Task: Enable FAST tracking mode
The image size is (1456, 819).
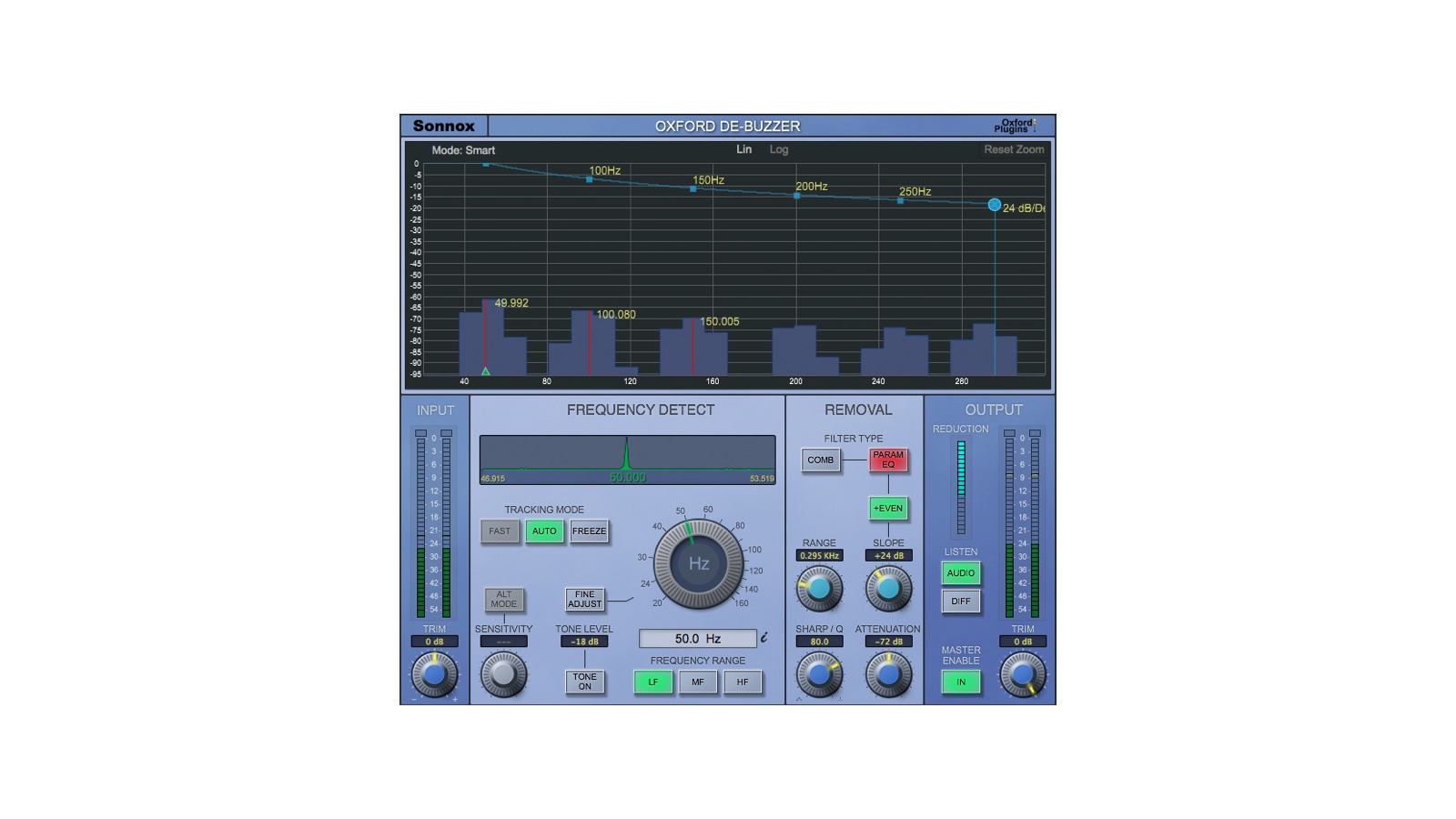Action: pyautogui.click(x=500, y=531)
